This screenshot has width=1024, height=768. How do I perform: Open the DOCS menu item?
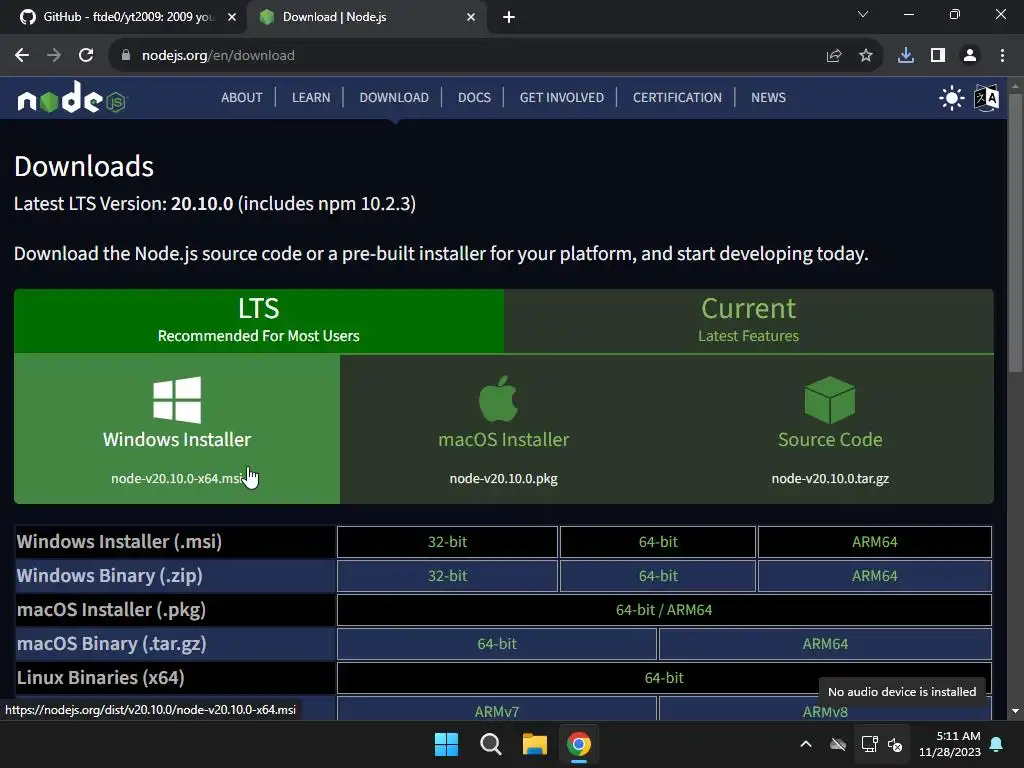[x=474, y=97]
